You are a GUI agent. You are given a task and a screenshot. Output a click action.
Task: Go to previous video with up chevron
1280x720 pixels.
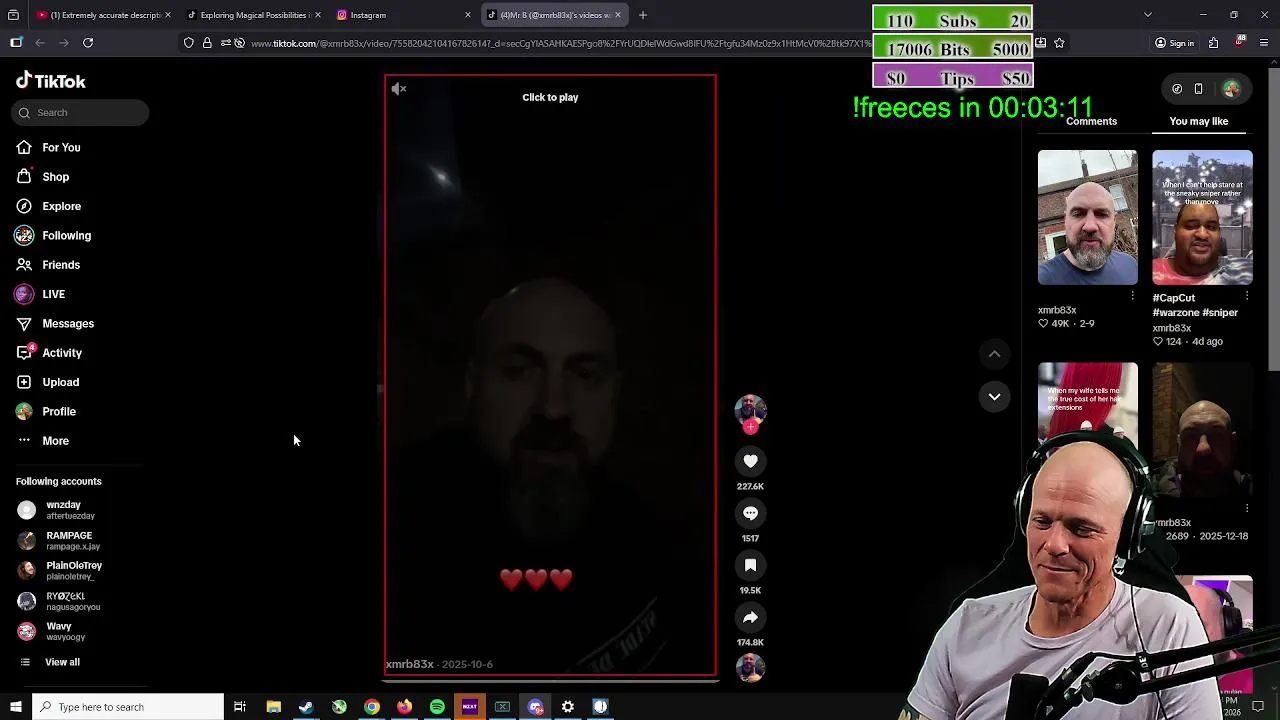click(x=994, y=354)
